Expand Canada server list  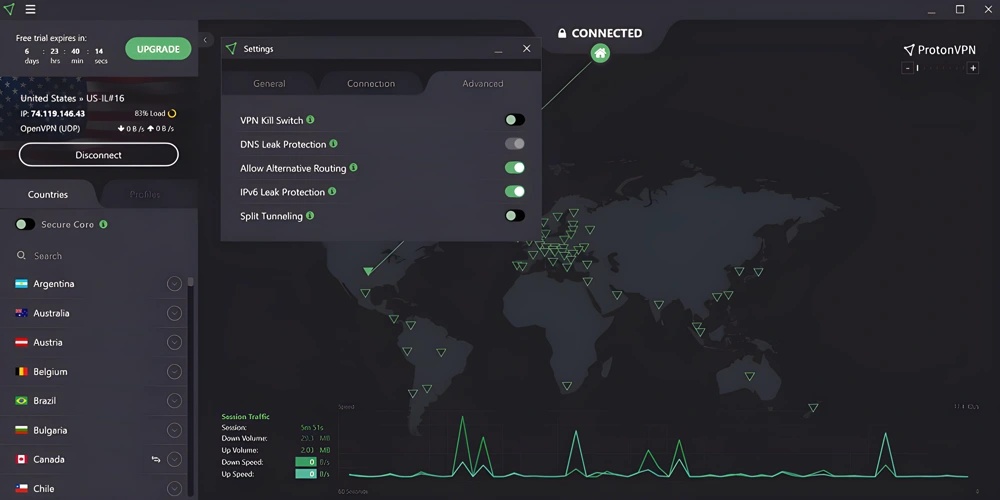tap(174, 459)
